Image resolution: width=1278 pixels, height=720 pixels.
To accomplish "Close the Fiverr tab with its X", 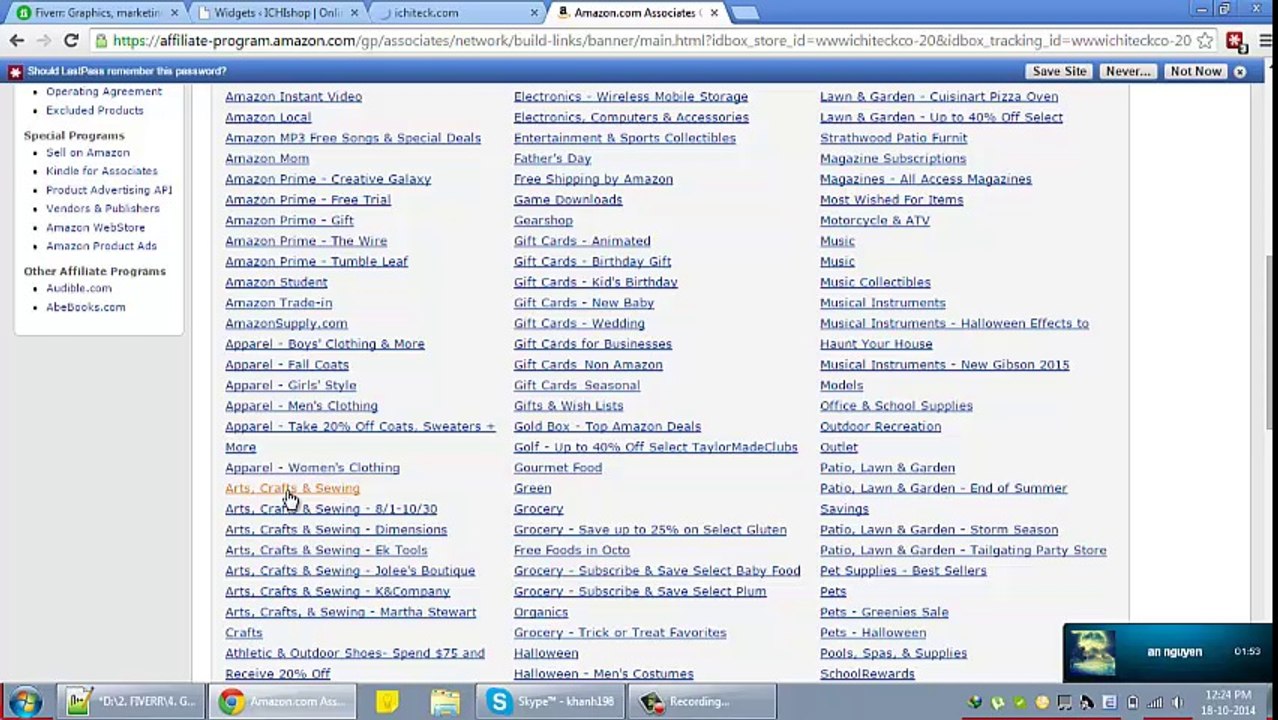I will 174,13.
